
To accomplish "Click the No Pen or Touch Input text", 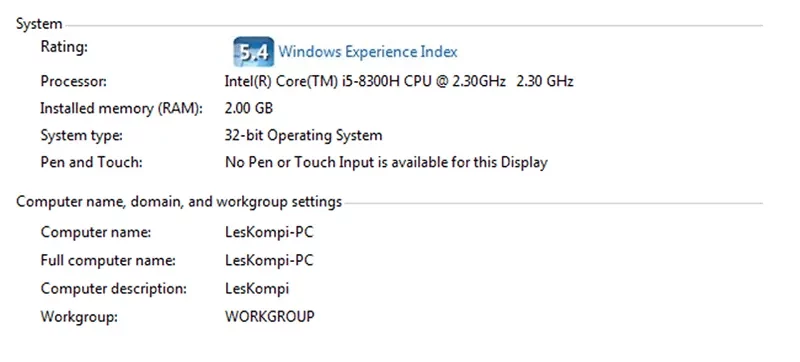I will (386, 162).
